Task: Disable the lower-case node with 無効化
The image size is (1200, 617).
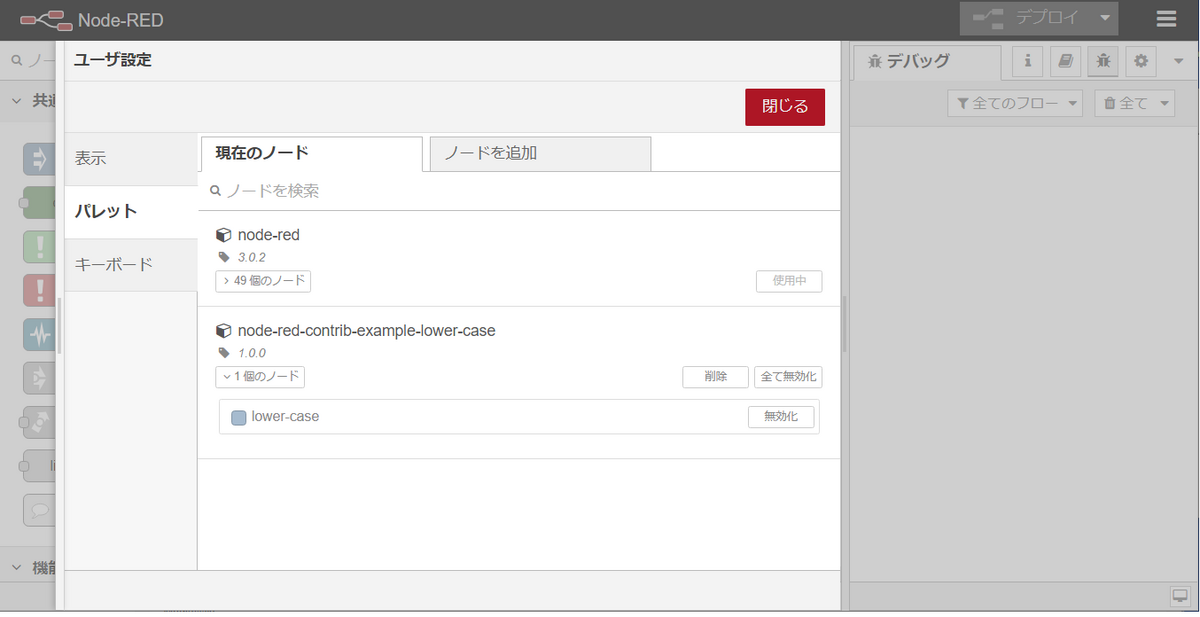Action: tap(781, 417)
